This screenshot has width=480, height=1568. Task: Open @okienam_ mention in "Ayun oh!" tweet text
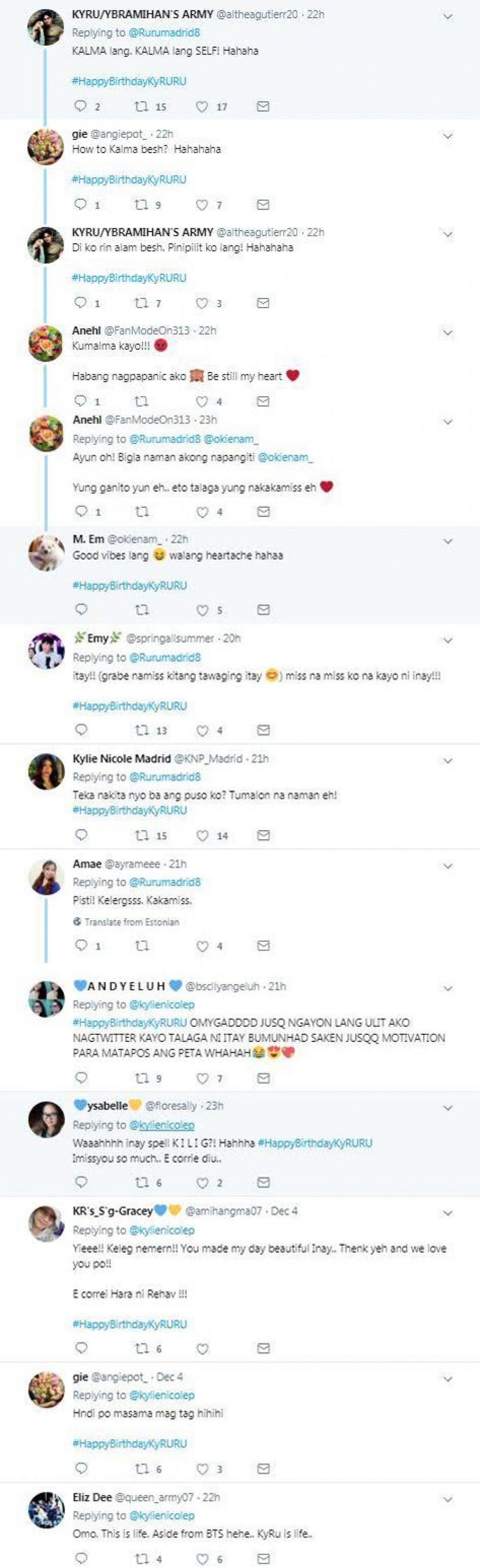point(285,457)
